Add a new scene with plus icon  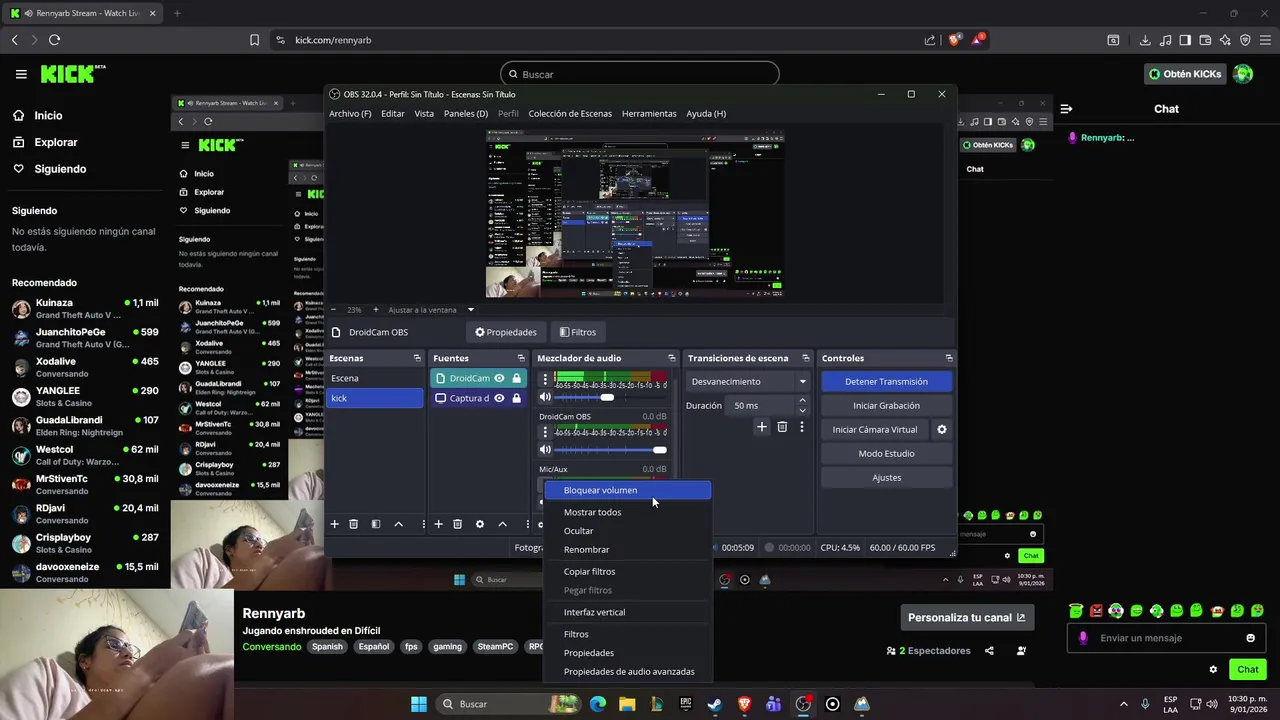(x=335, y=524)
